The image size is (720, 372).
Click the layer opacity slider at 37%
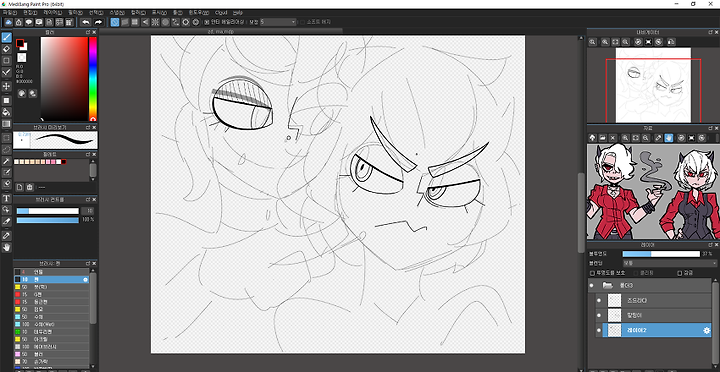click(x=661, y=254)
